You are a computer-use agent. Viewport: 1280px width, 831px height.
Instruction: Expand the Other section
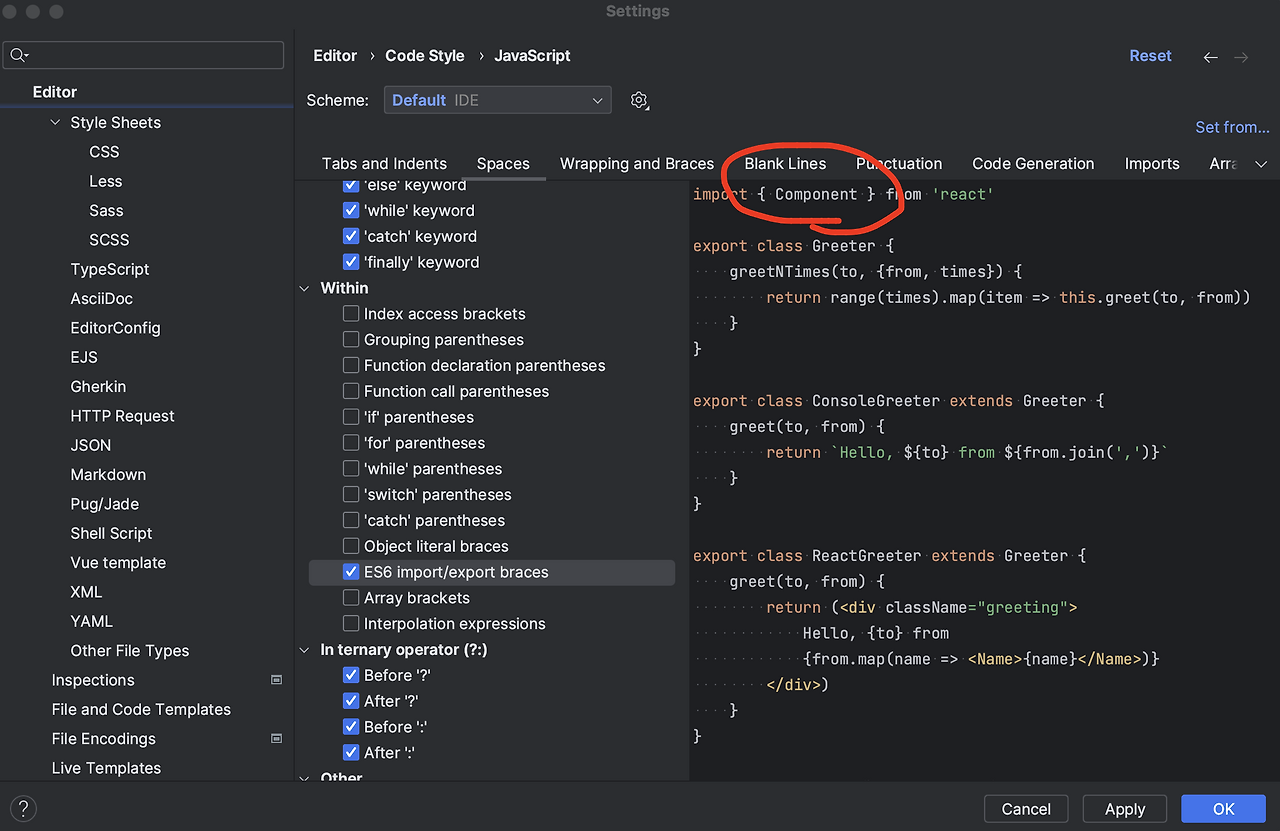point(305,777)
